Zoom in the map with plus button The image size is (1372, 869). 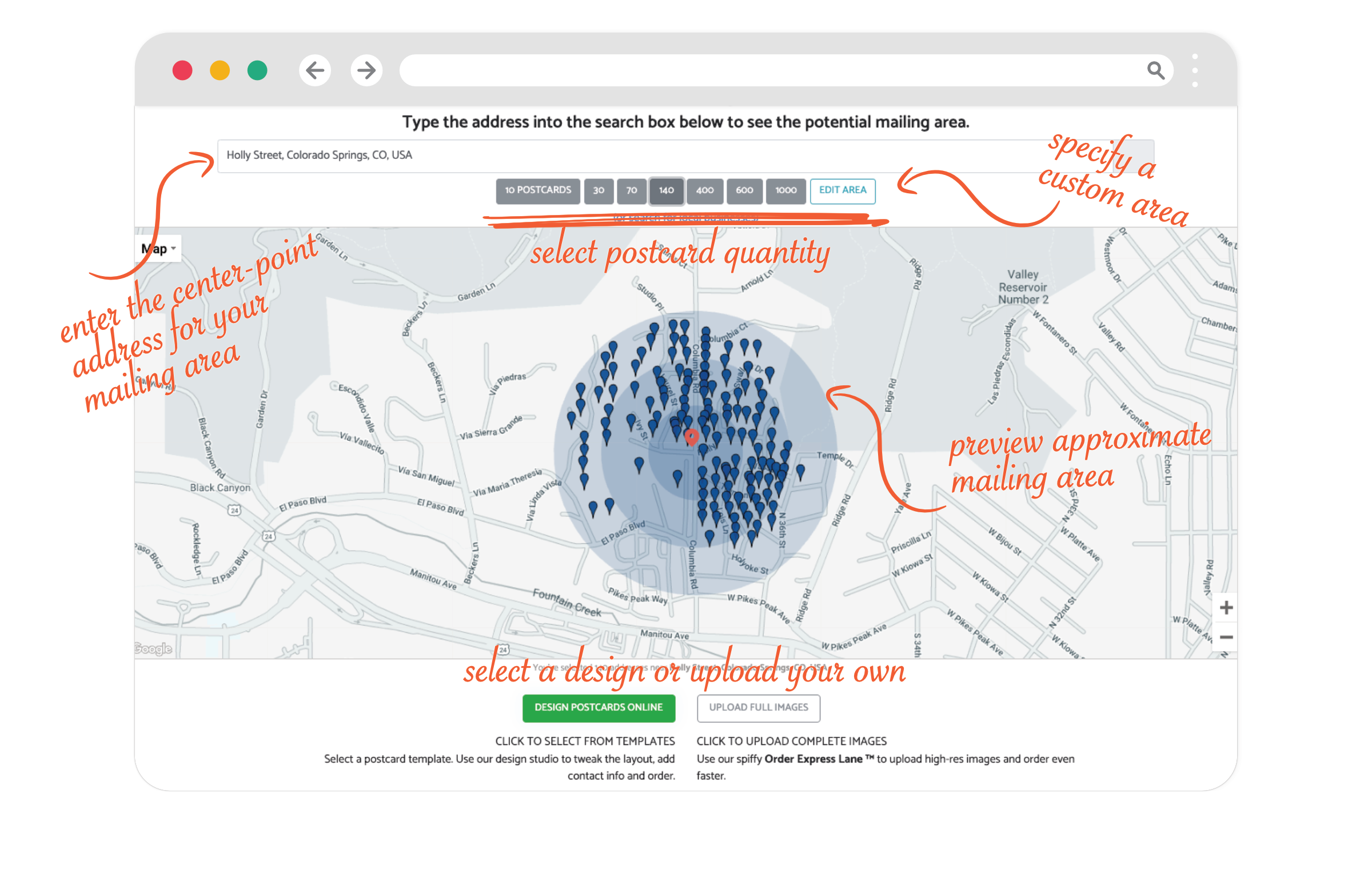coord(1226,607)
